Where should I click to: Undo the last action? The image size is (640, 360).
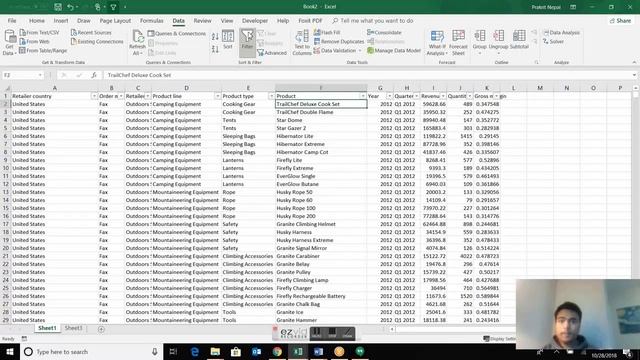tap(71, 7)
